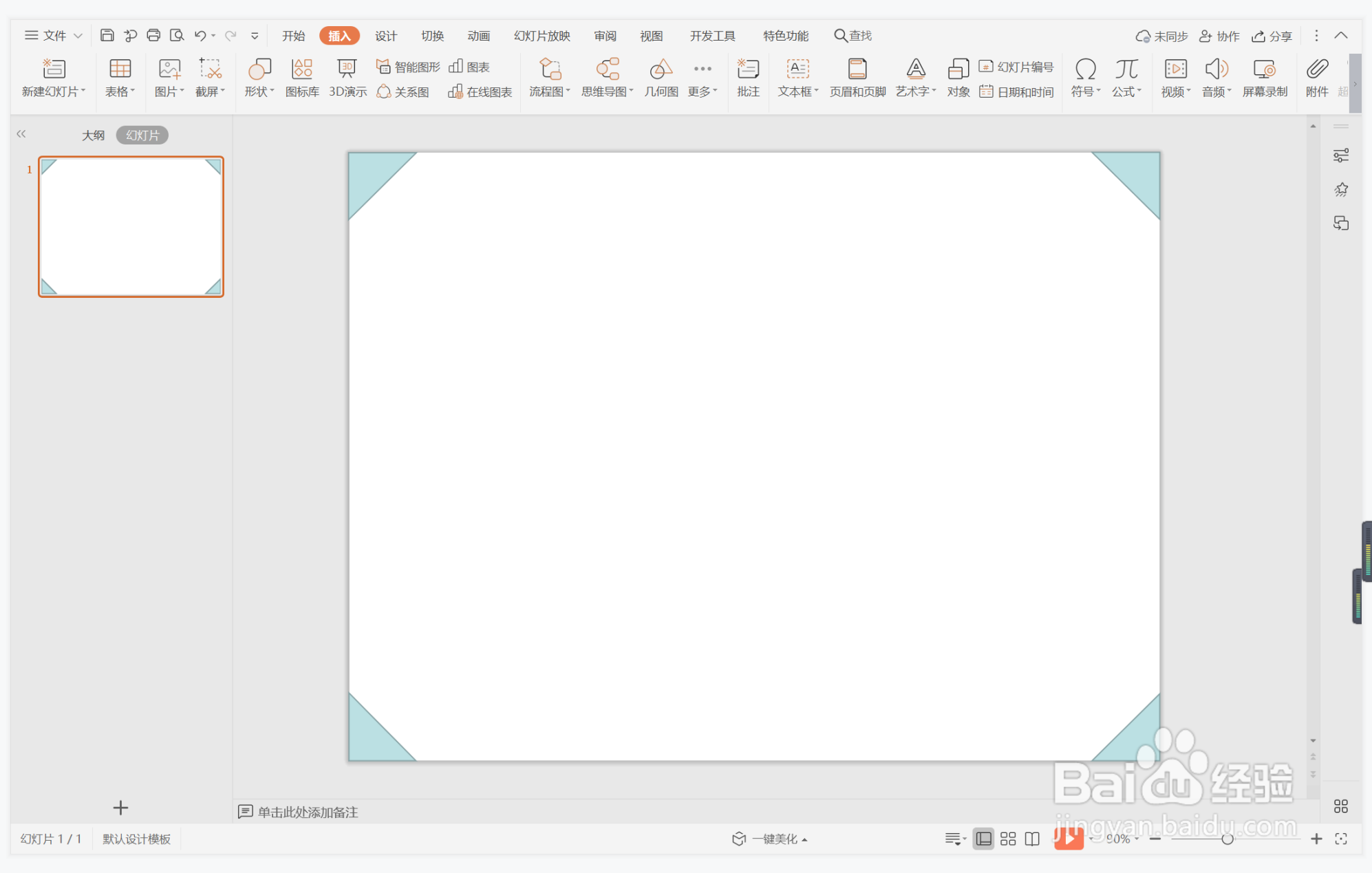Image resolution: width=1372 pixels, height=873 pixels.
Task: Switch to normal view icon
Action: [x=984, y=839]
